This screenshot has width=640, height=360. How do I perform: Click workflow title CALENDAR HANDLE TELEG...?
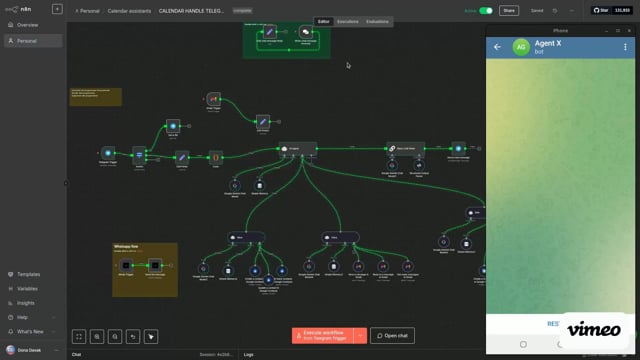coord(191,11)
